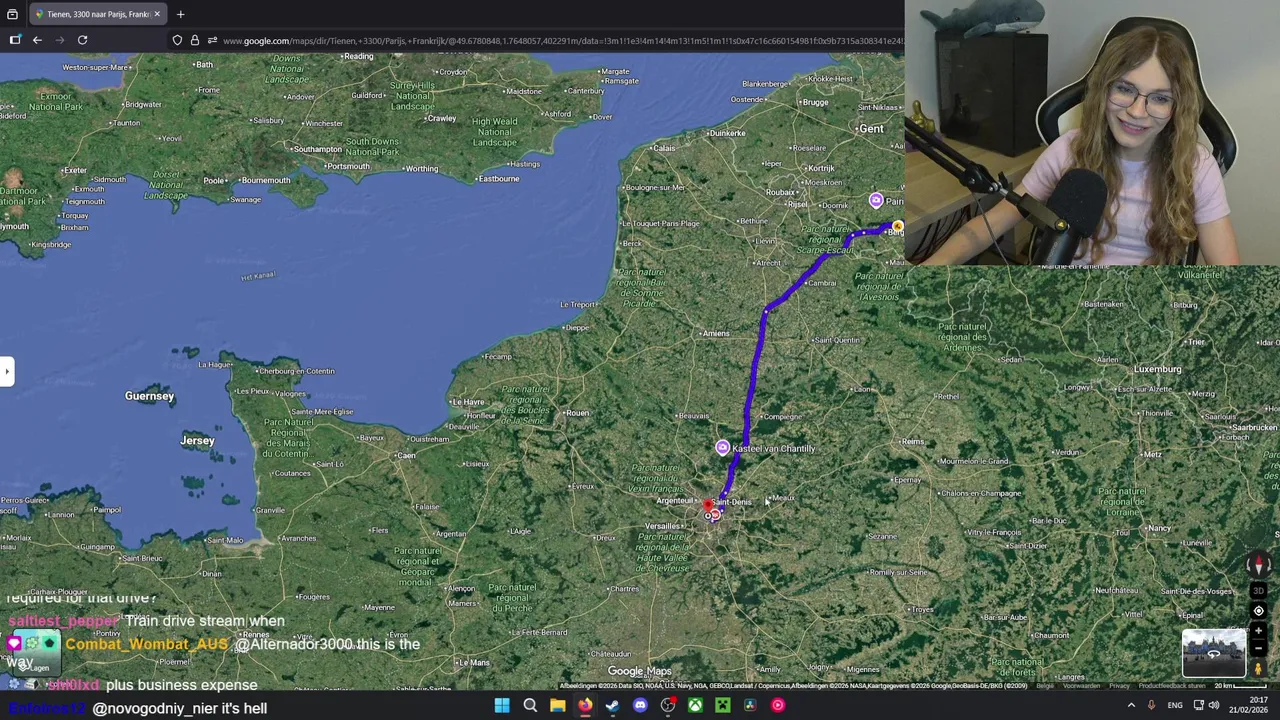
Task: Open the sidebar toggle icon left of the back arrow
Action: coord(14,40)
